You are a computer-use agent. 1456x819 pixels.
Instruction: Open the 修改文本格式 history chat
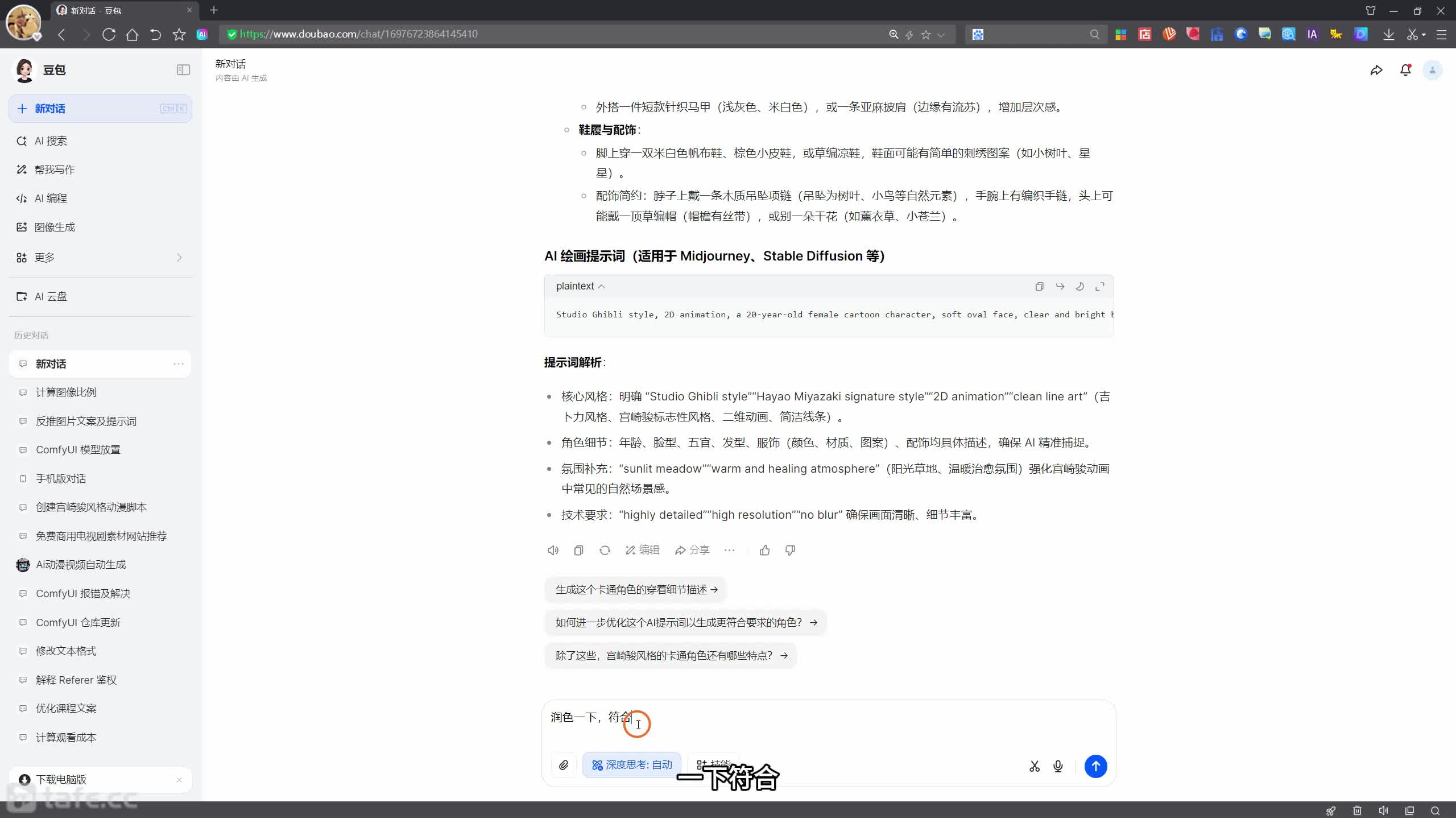coord(100,651)
